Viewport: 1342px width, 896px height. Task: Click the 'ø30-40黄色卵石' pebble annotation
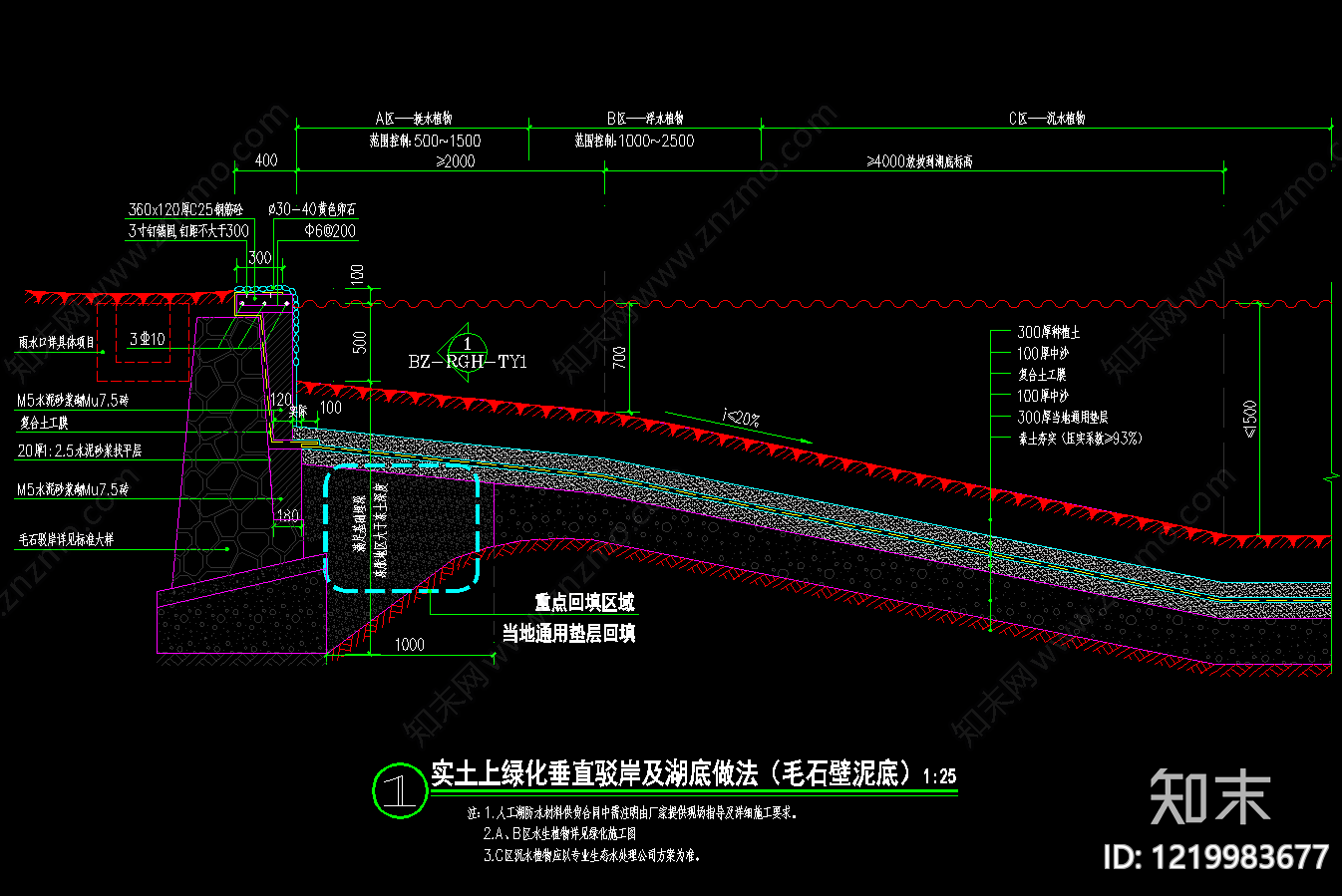pyautogui.click(x=312, y=210)
